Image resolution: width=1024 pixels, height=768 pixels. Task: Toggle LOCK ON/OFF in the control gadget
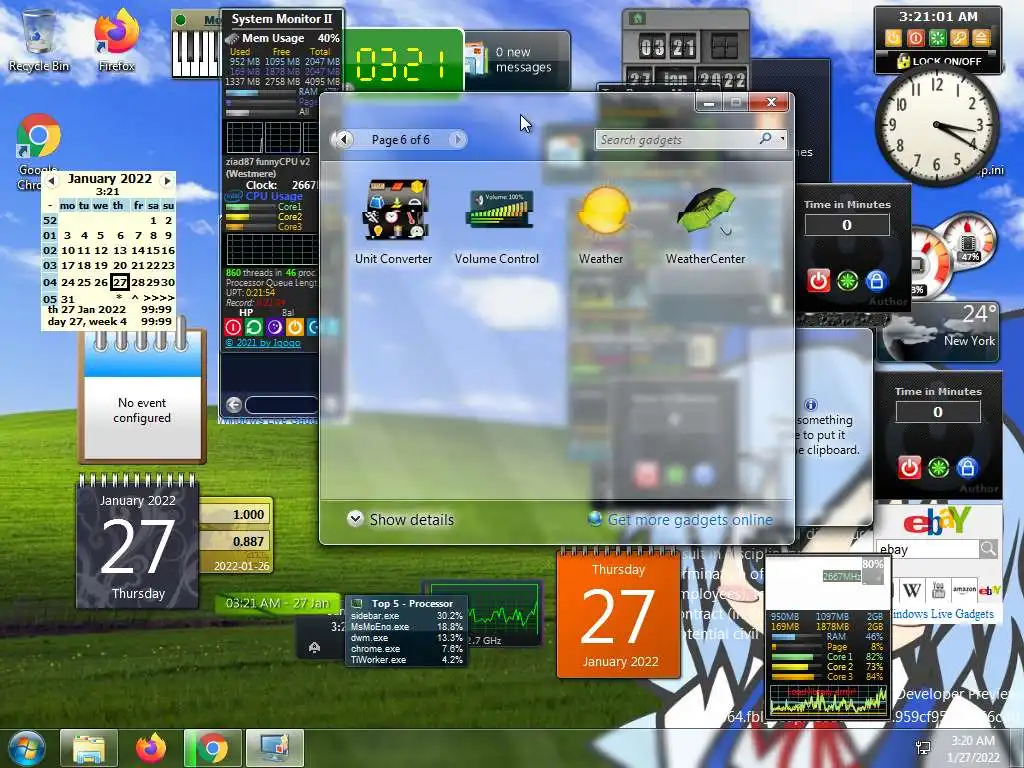pyautogui.click(x=939, y=61)
